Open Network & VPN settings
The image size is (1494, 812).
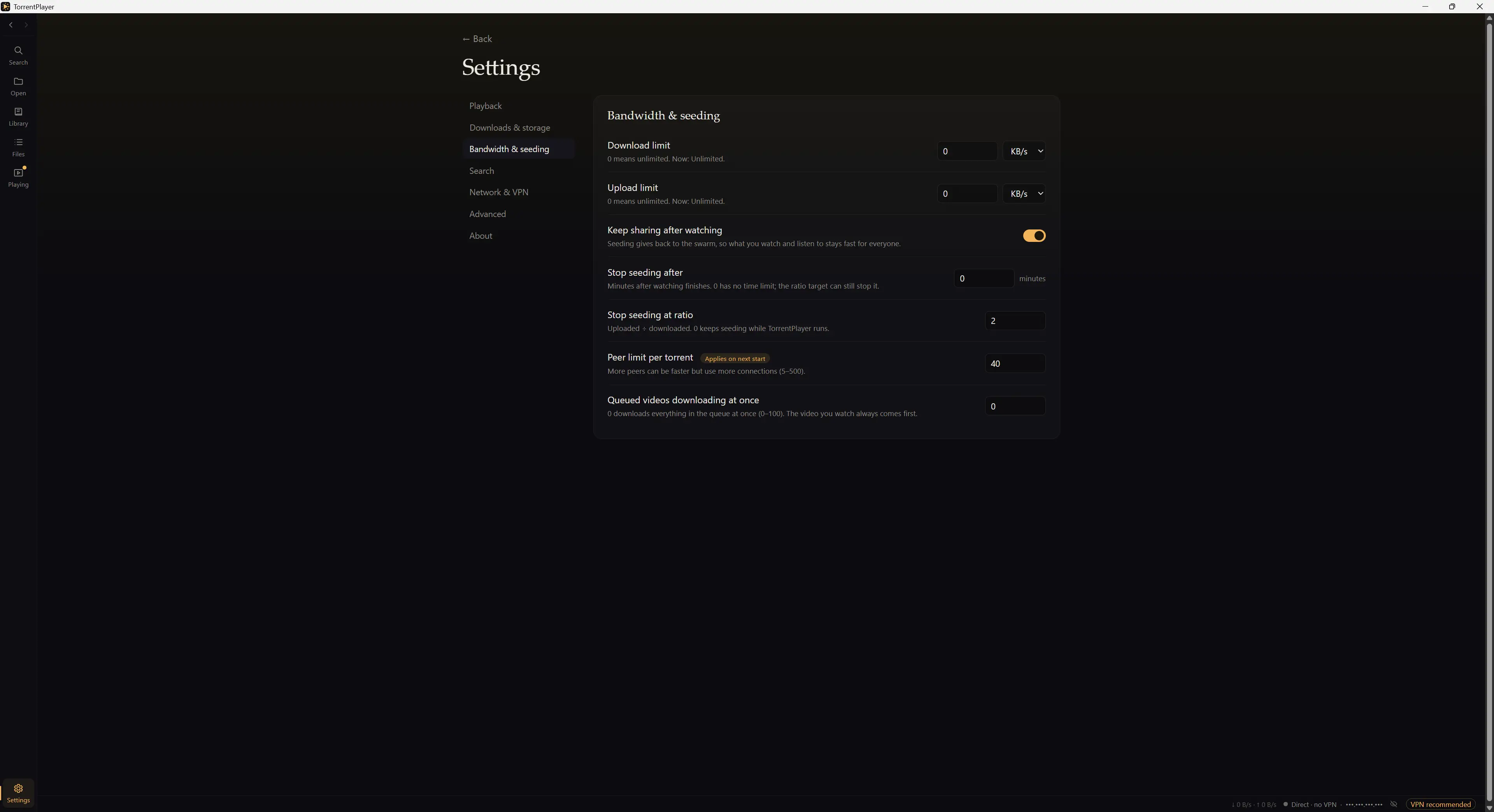518,192
